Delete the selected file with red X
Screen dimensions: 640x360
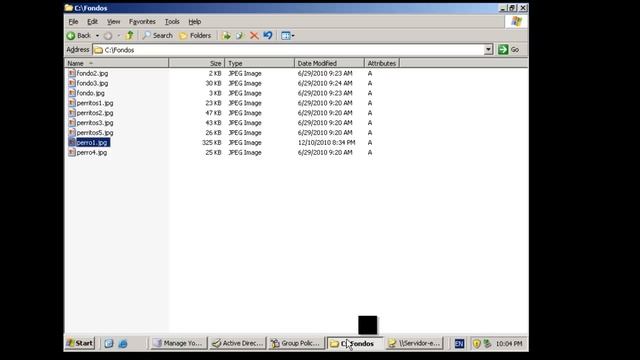(x=254, y=36)
